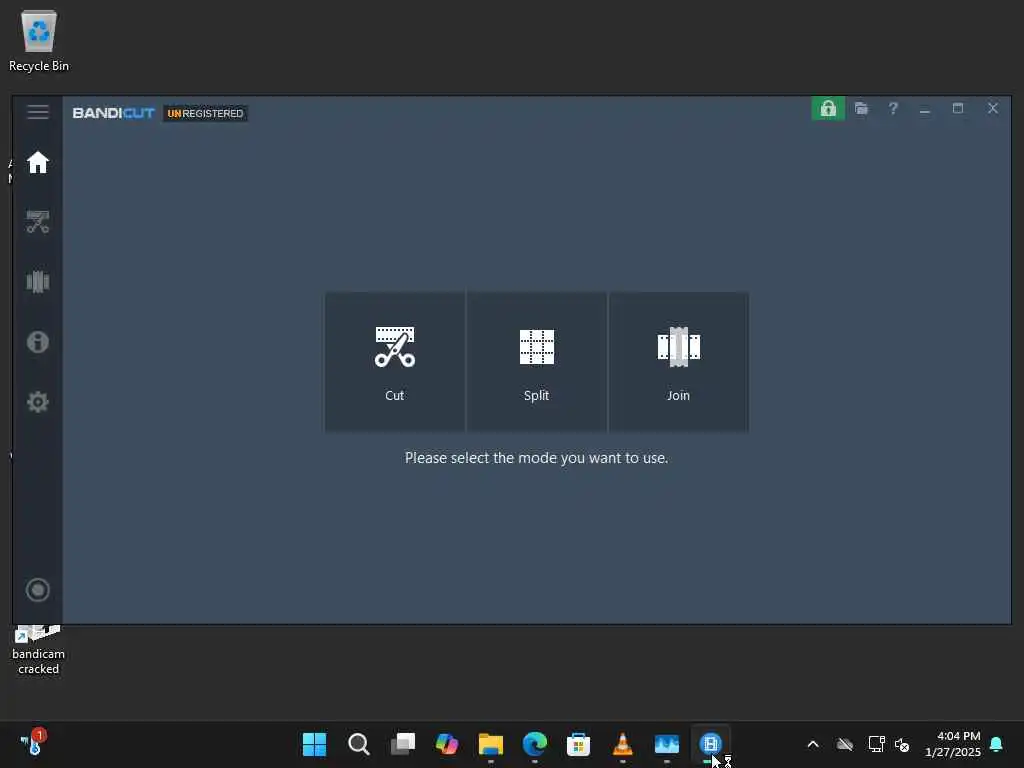Open the Bandicut help question mark

click(893, 108)
